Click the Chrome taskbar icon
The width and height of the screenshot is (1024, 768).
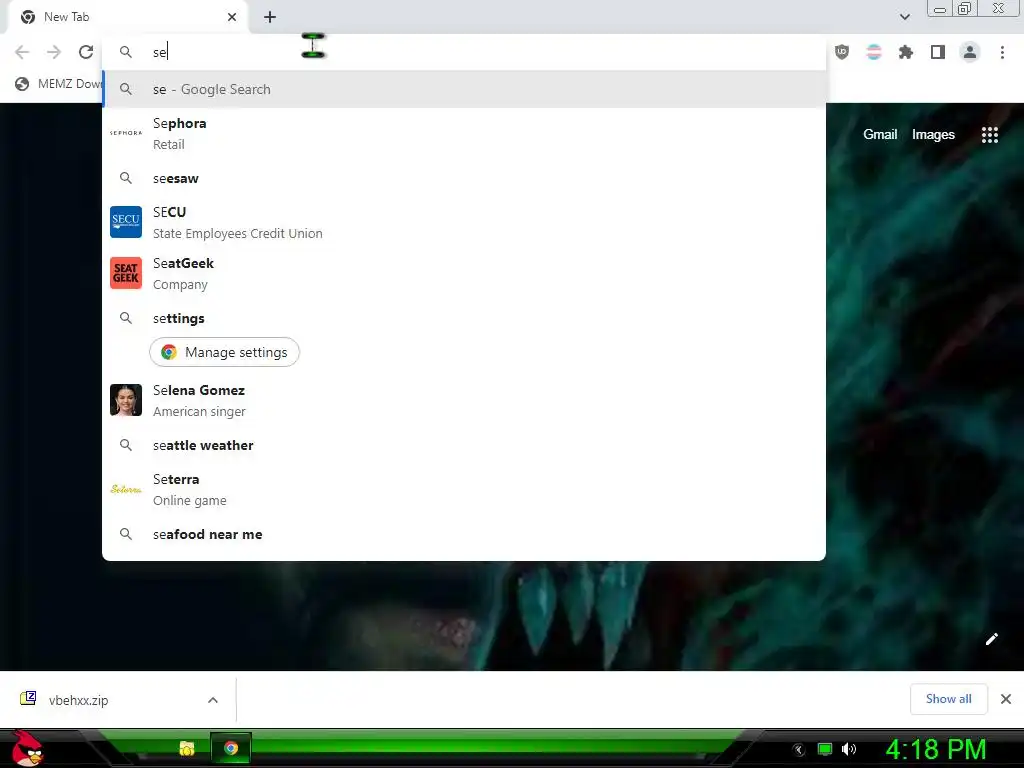pos(231,748)
